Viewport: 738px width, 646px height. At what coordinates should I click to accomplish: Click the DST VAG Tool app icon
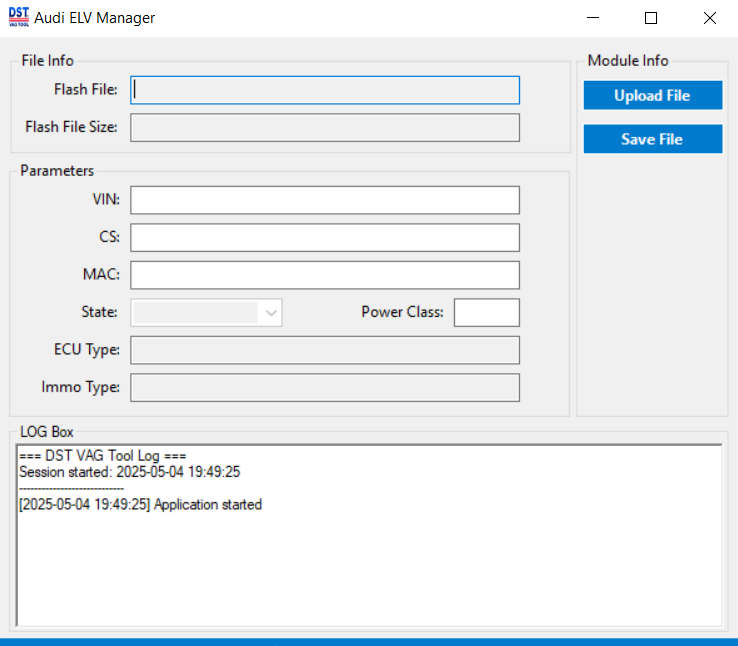19,17
